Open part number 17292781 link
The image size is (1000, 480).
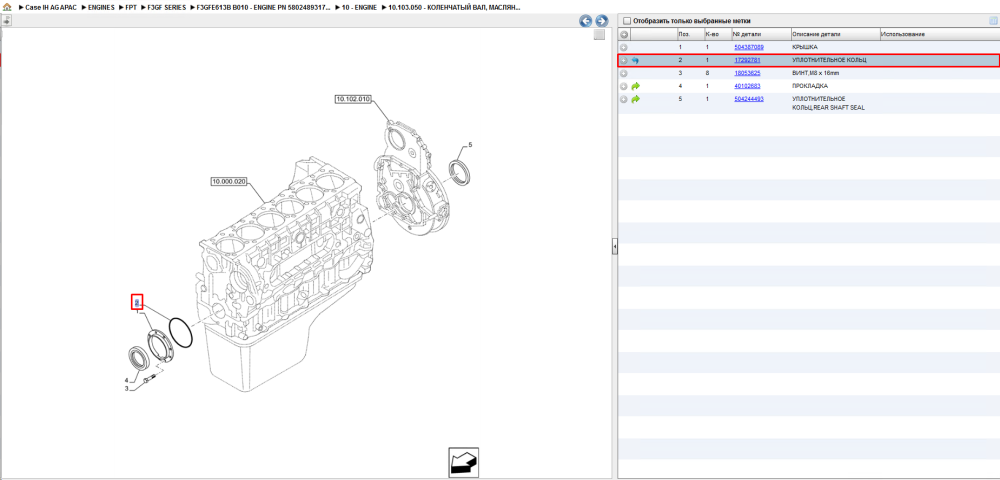click(x=747, y=60)
